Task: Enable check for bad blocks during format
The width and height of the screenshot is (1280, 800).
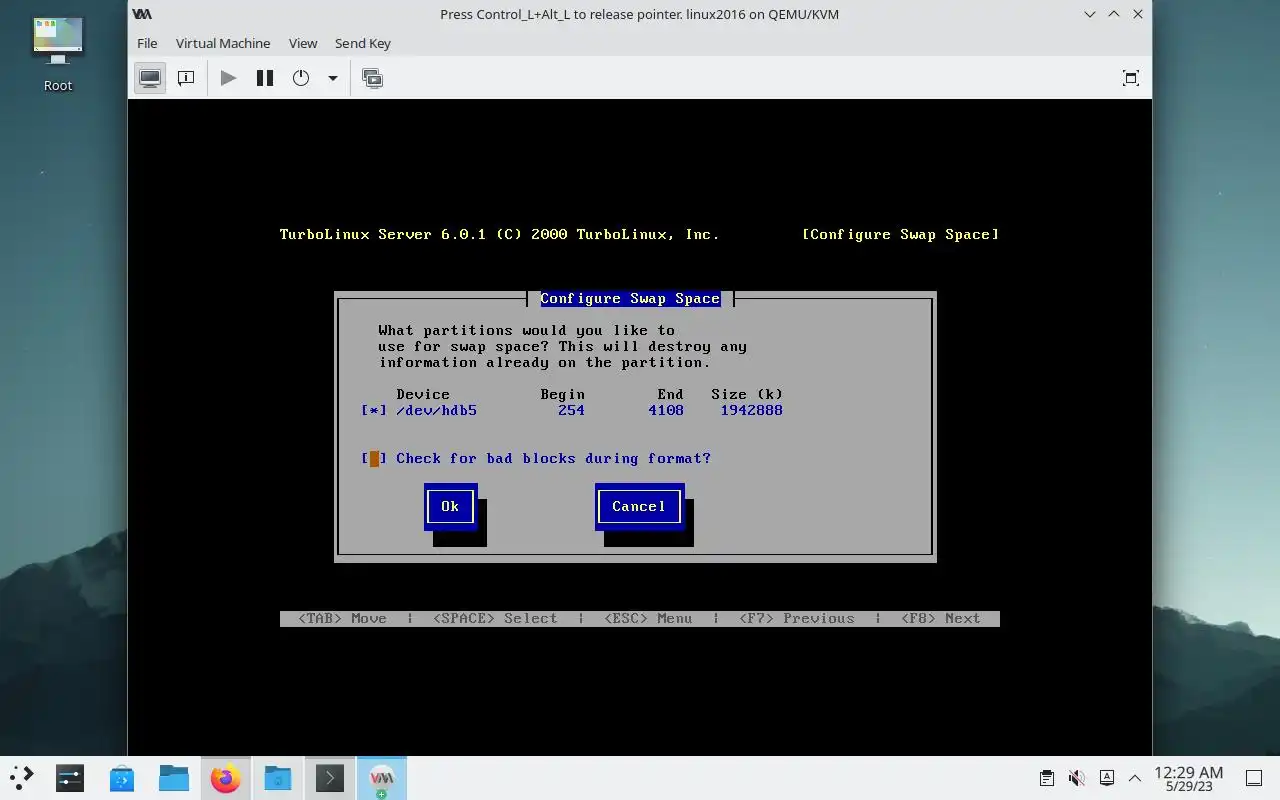Action: coord(374,458)
